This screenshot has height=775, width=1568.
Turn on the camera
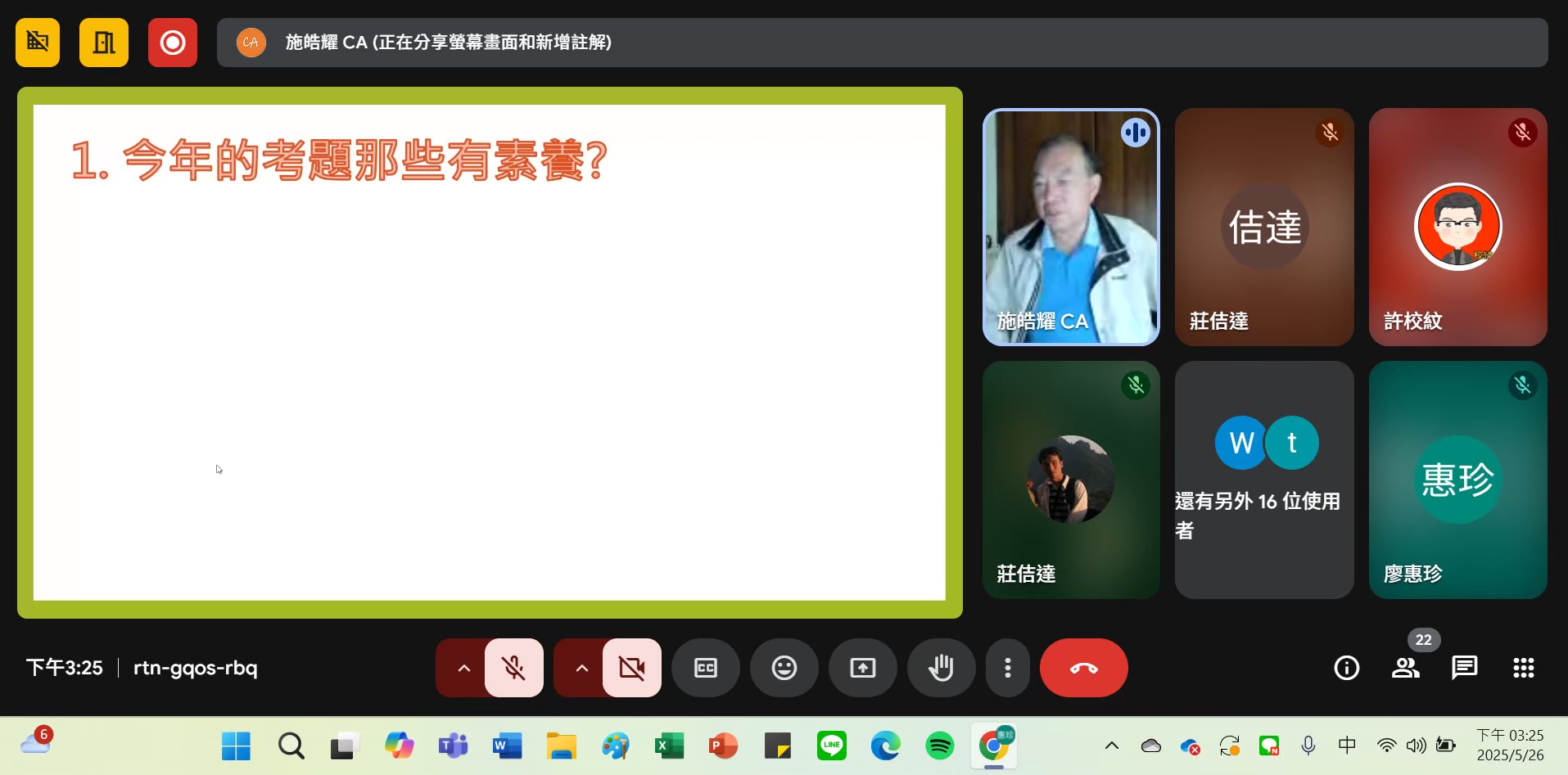tap(631, 668)
